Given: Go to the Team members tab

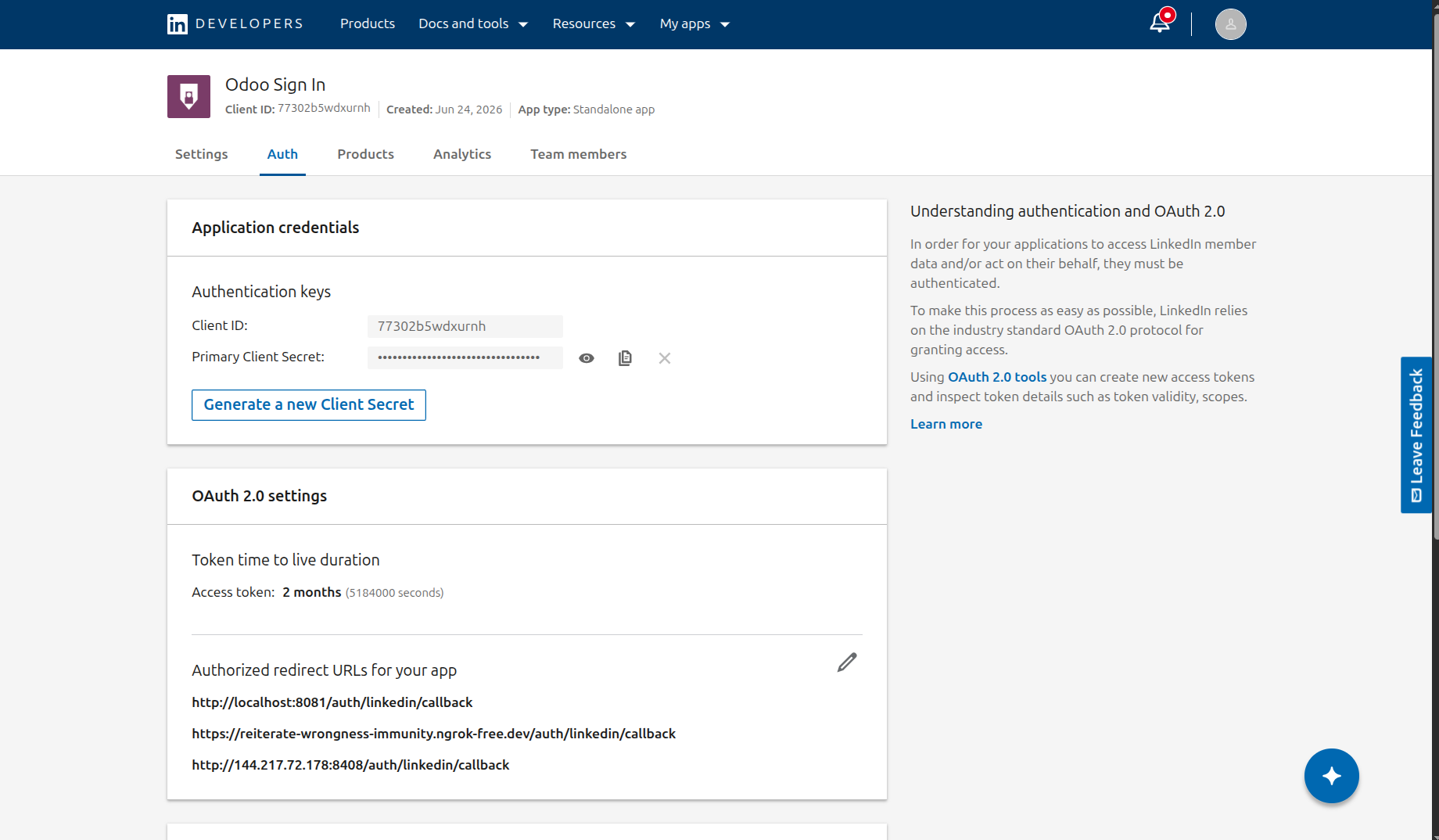Looking at the screenshot, I should click(579, 154).
